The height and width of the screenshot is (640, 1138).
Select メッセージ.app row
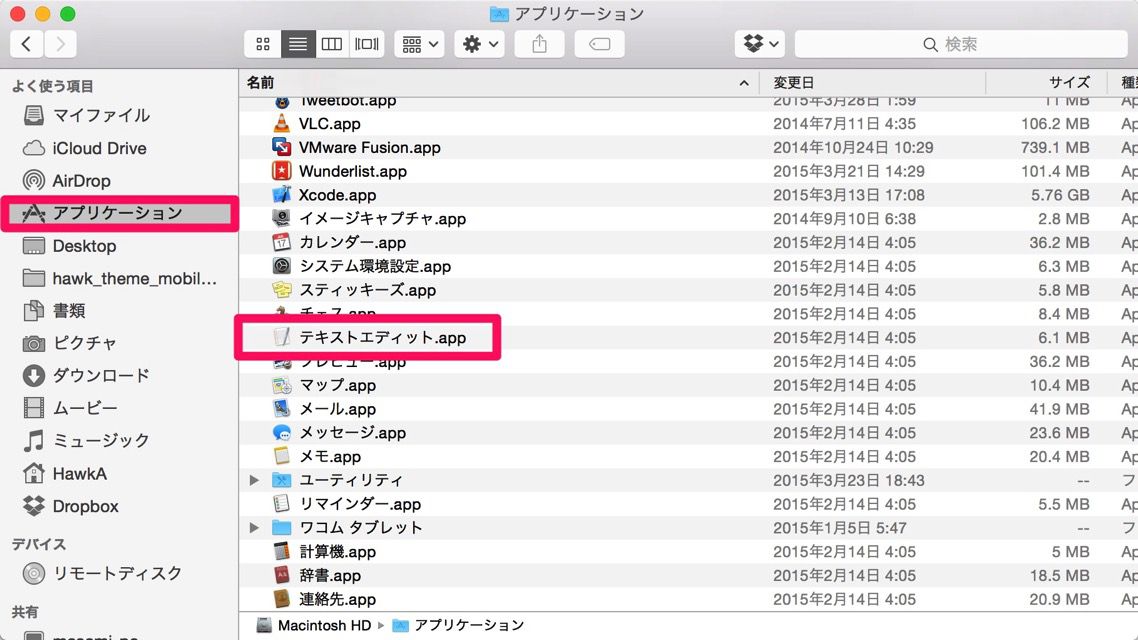tap(688, 432)
